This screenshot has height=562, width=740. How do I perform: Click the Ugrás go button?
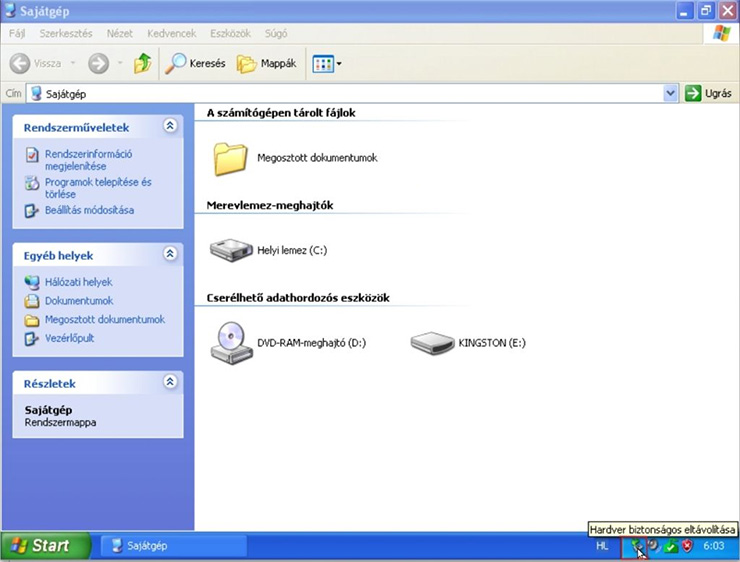point(708,93)
